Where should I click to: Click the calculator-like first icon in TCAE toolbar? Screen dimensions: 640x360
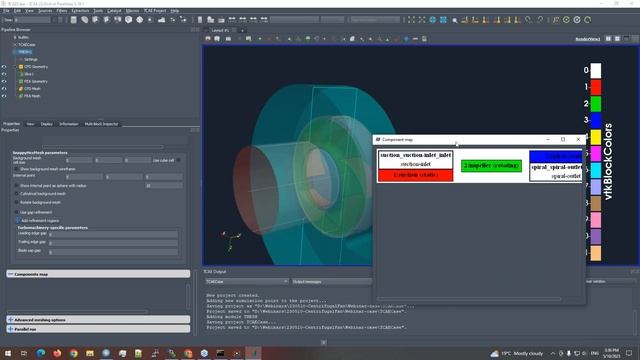click(x=73, y=20)
